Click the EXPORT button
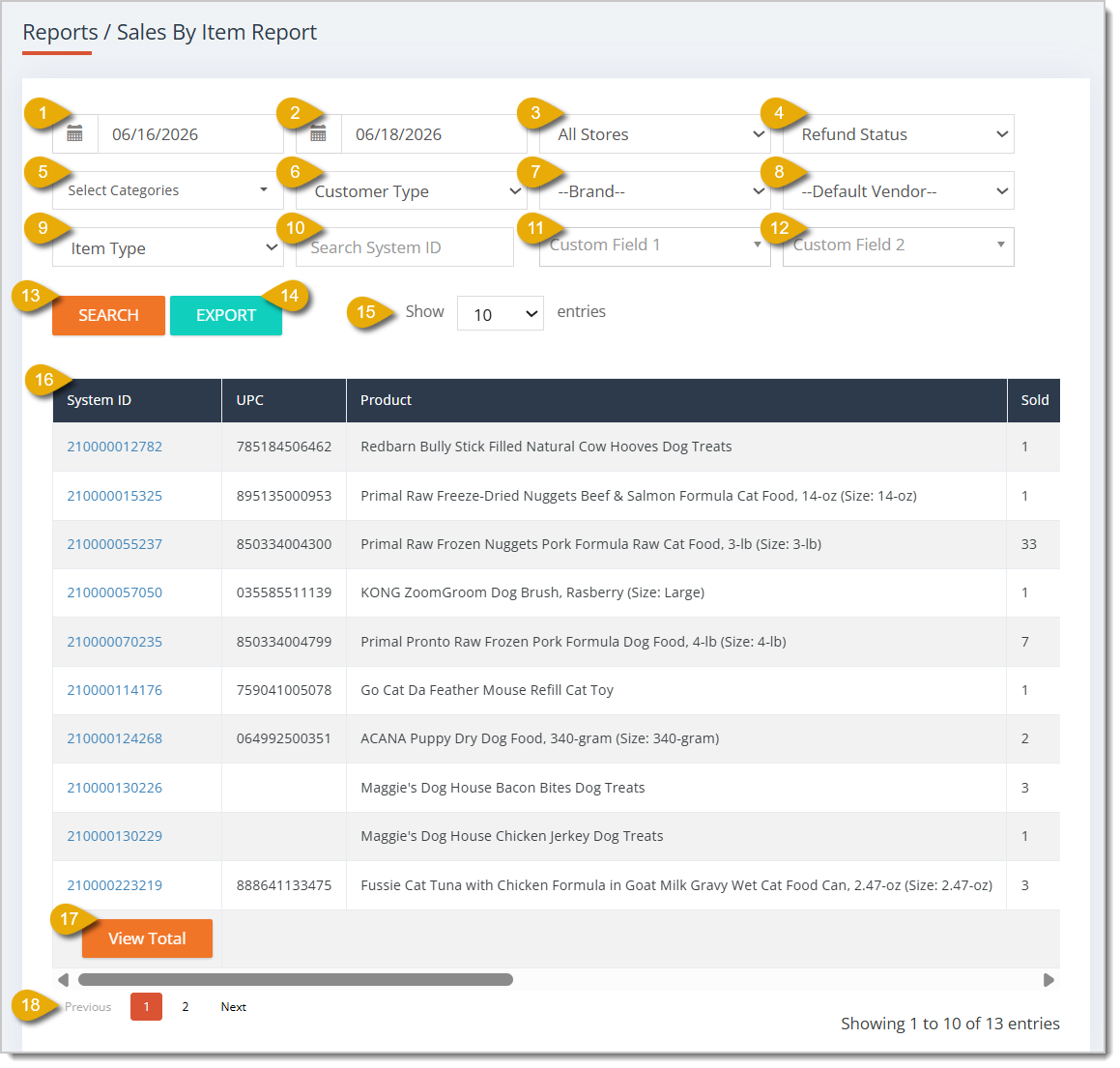 coord(226,315)
